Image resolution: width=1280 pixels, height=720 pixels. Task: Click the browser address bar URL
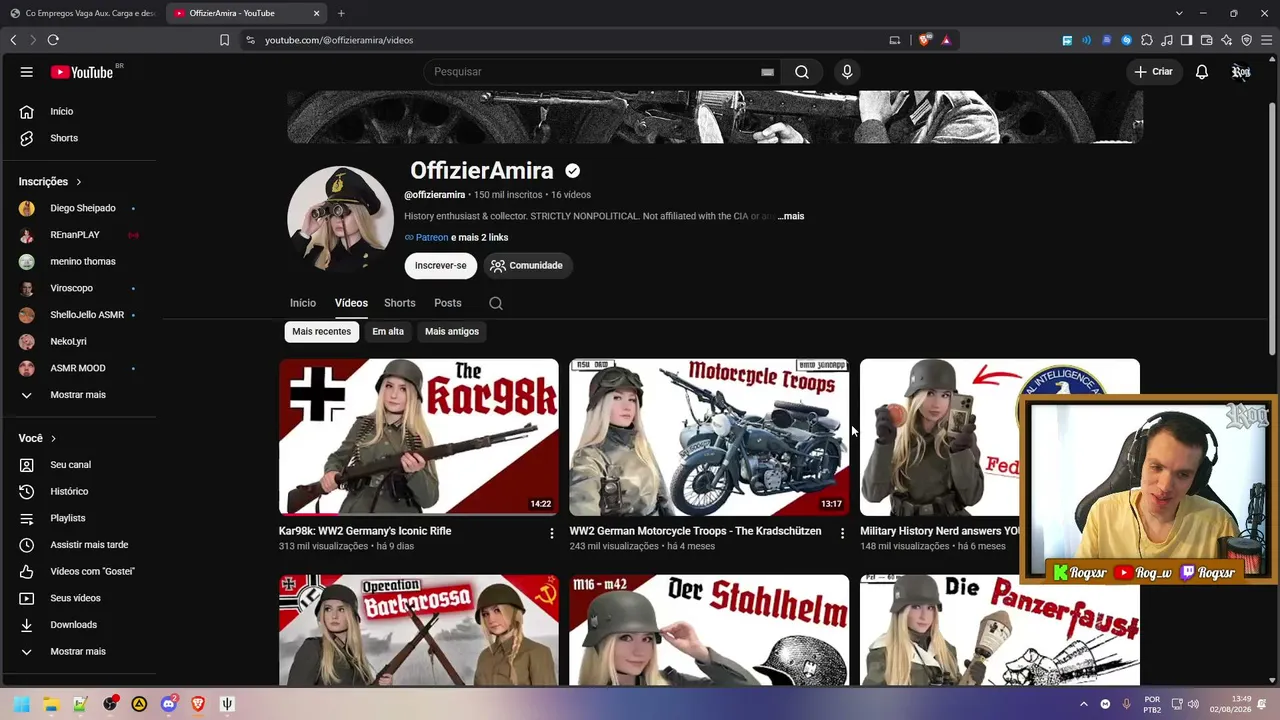[x=339, y=40]
